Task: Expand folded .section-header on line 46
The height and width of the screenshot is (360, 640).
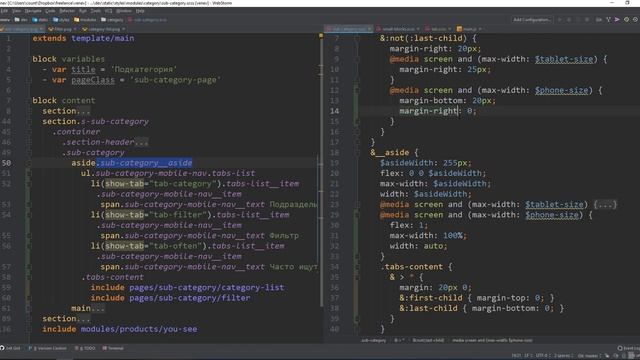Action: [x=141, y=142]
